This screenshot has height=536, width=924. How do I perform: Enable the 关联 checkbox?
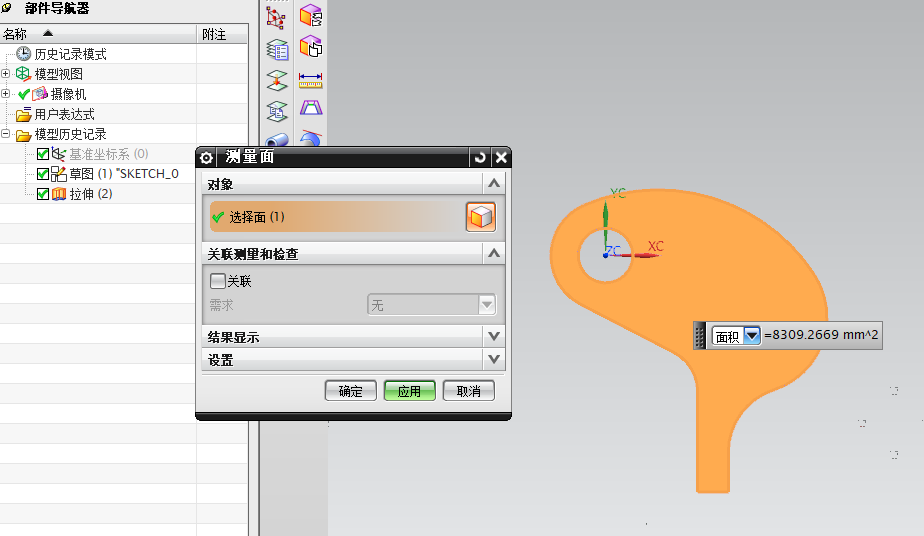tap(217, 281)
